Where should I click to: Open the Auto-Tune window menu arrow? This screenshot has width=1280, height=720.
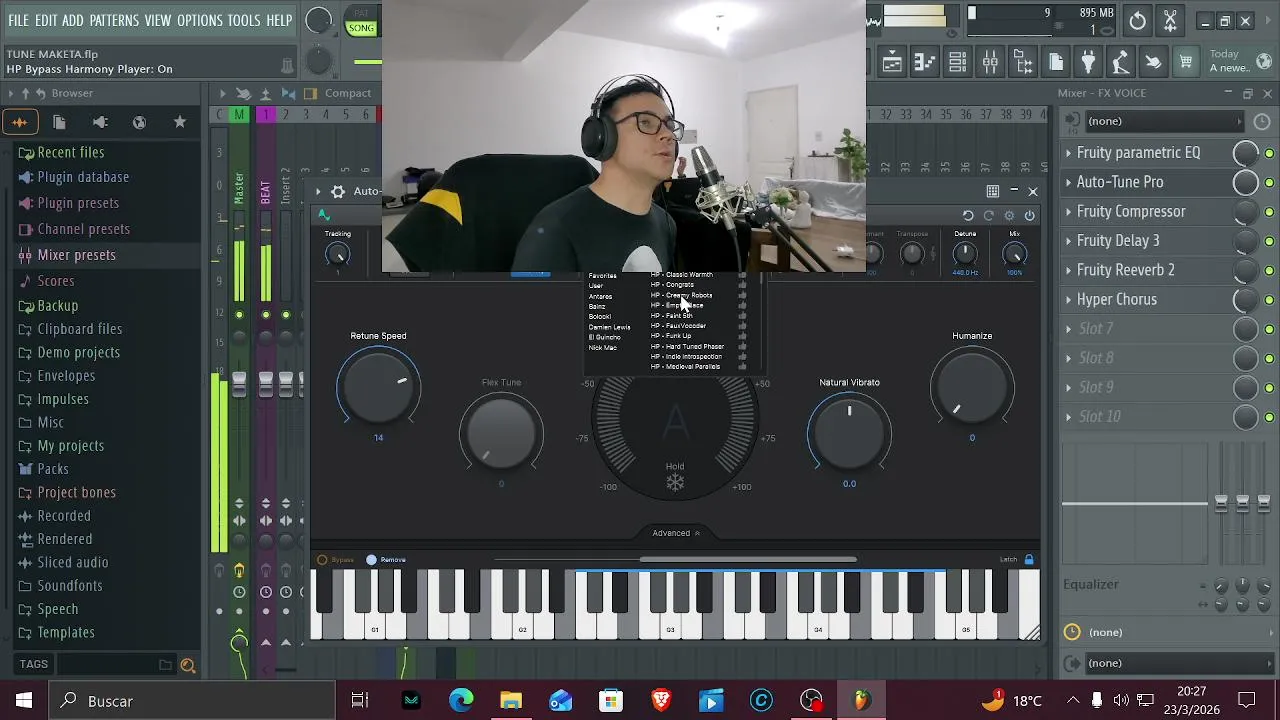318,192
